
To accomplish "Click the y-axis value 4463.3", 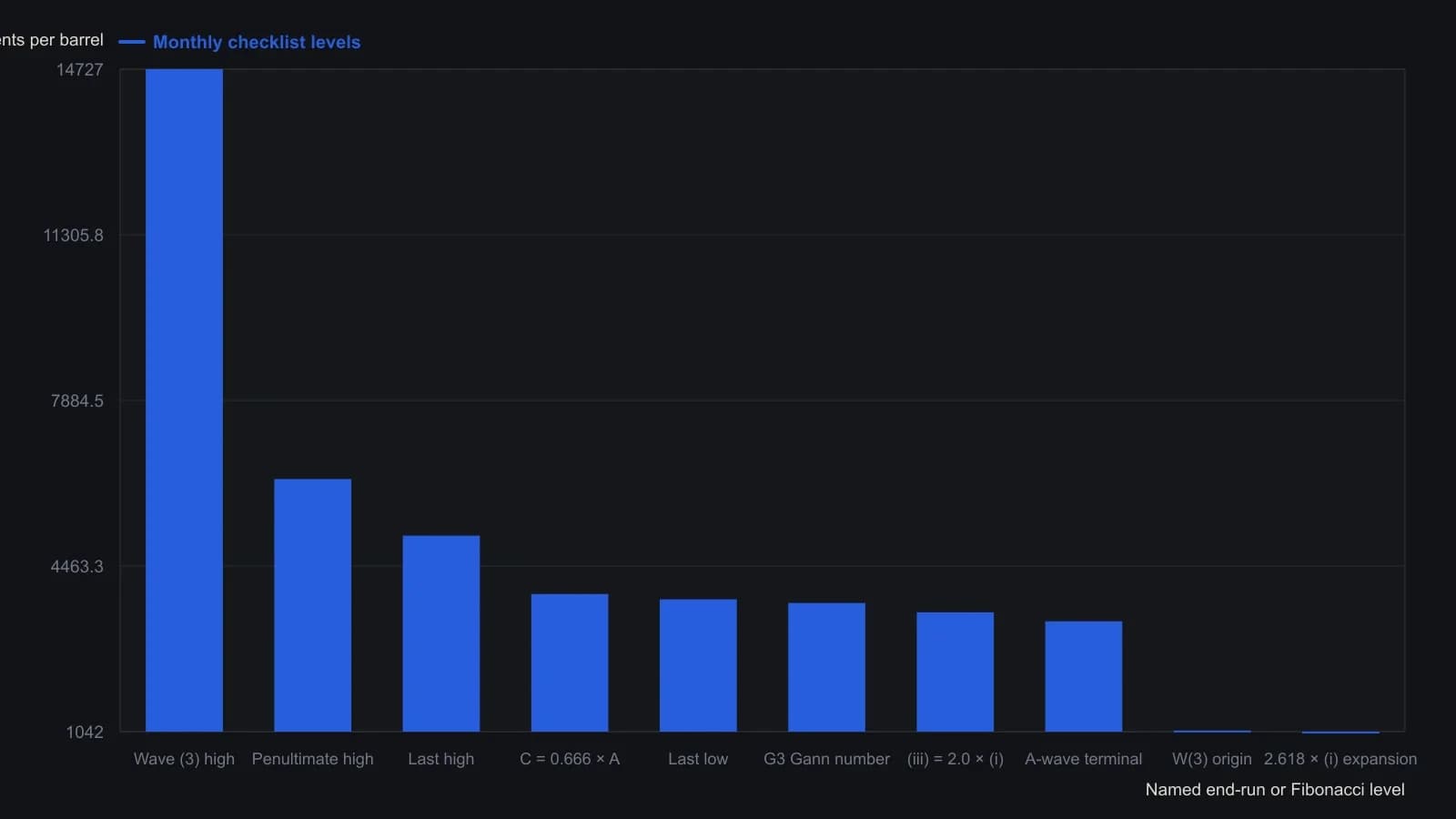I will click(77, 566).
